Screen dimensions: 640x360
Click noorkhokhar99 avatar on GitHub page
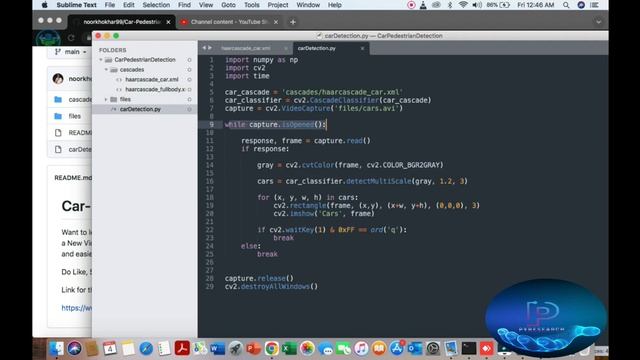click(58, 78)
